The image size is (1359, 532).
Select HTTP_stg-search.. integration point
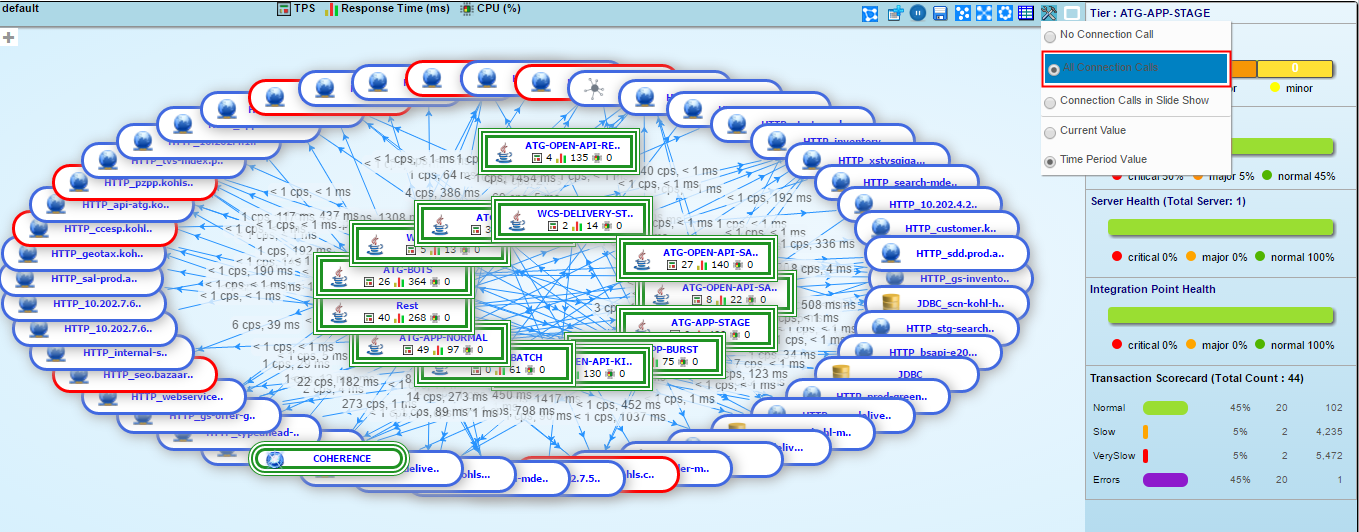tap(950, 328)
